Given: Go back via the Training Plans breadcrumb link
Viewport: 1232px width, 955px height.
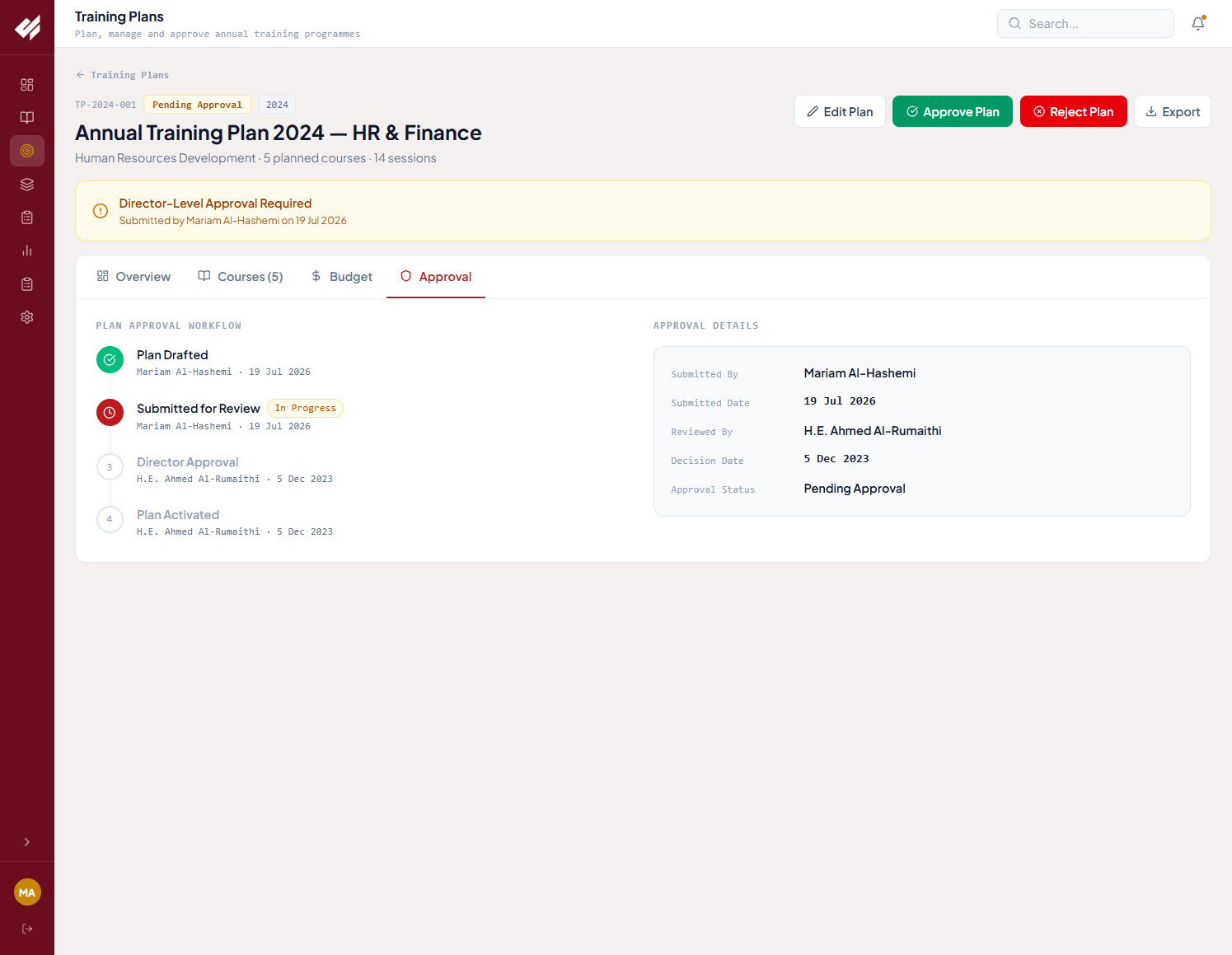Looking at the screenshot, I should pos(122,75).
